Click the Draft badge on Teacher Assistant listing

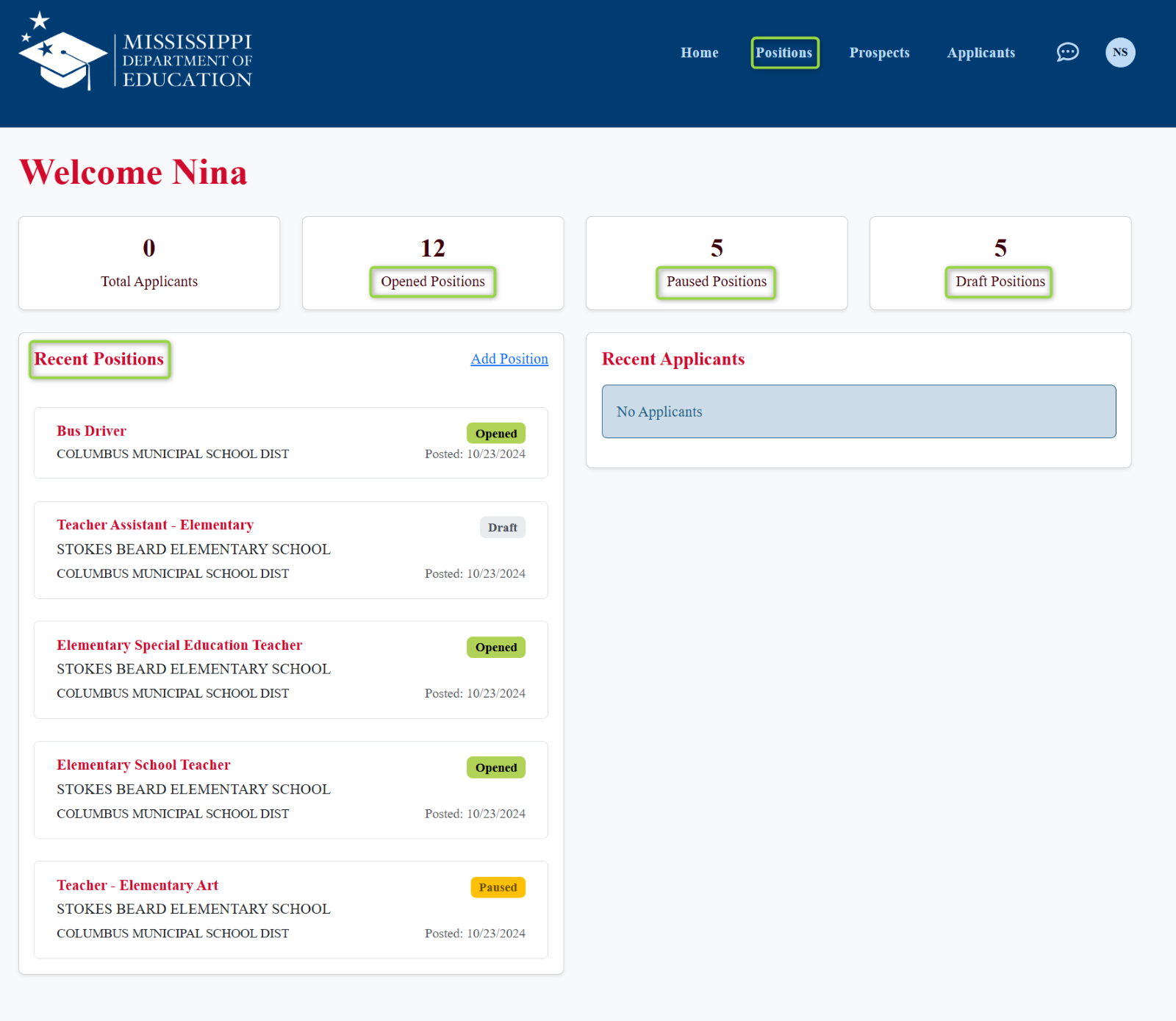(x=502, y=527)
